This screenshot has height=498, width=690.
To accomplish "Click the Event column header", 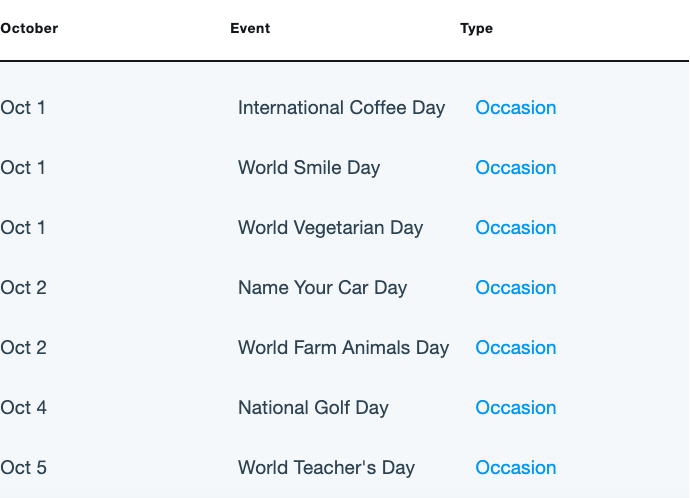I will [250, 28].
